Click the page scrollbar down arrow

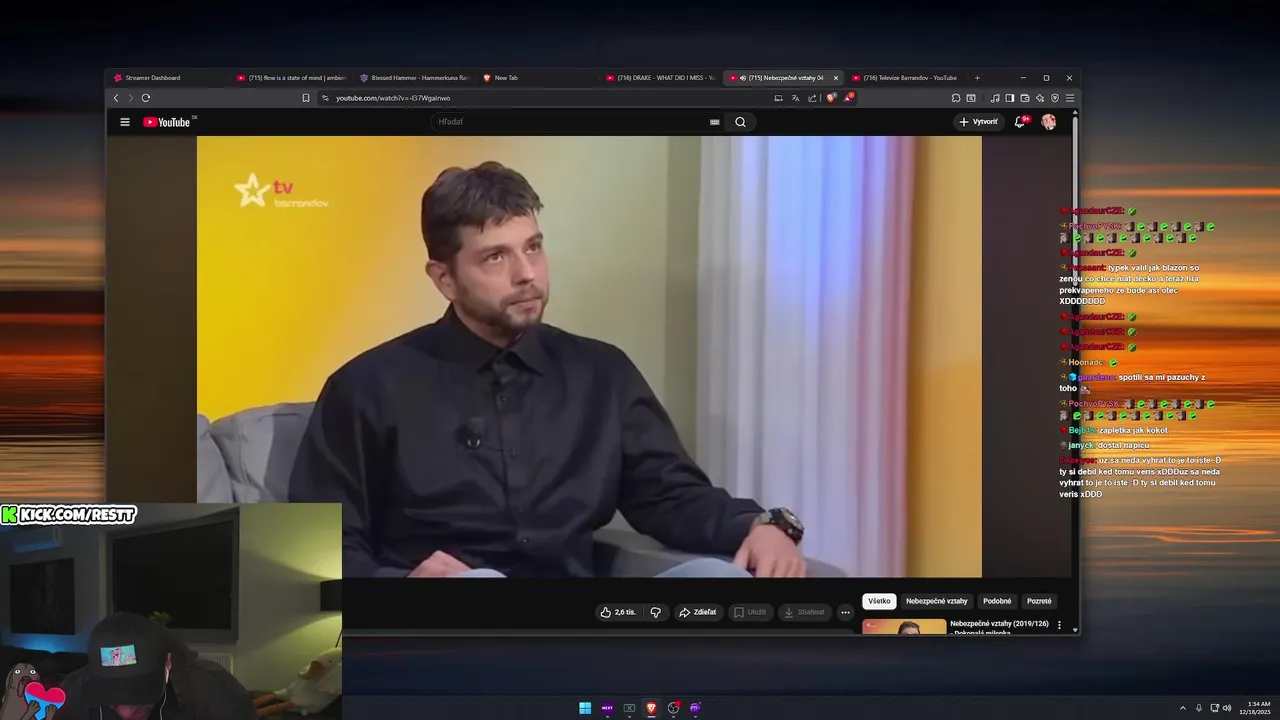[x=1075, y=630]
